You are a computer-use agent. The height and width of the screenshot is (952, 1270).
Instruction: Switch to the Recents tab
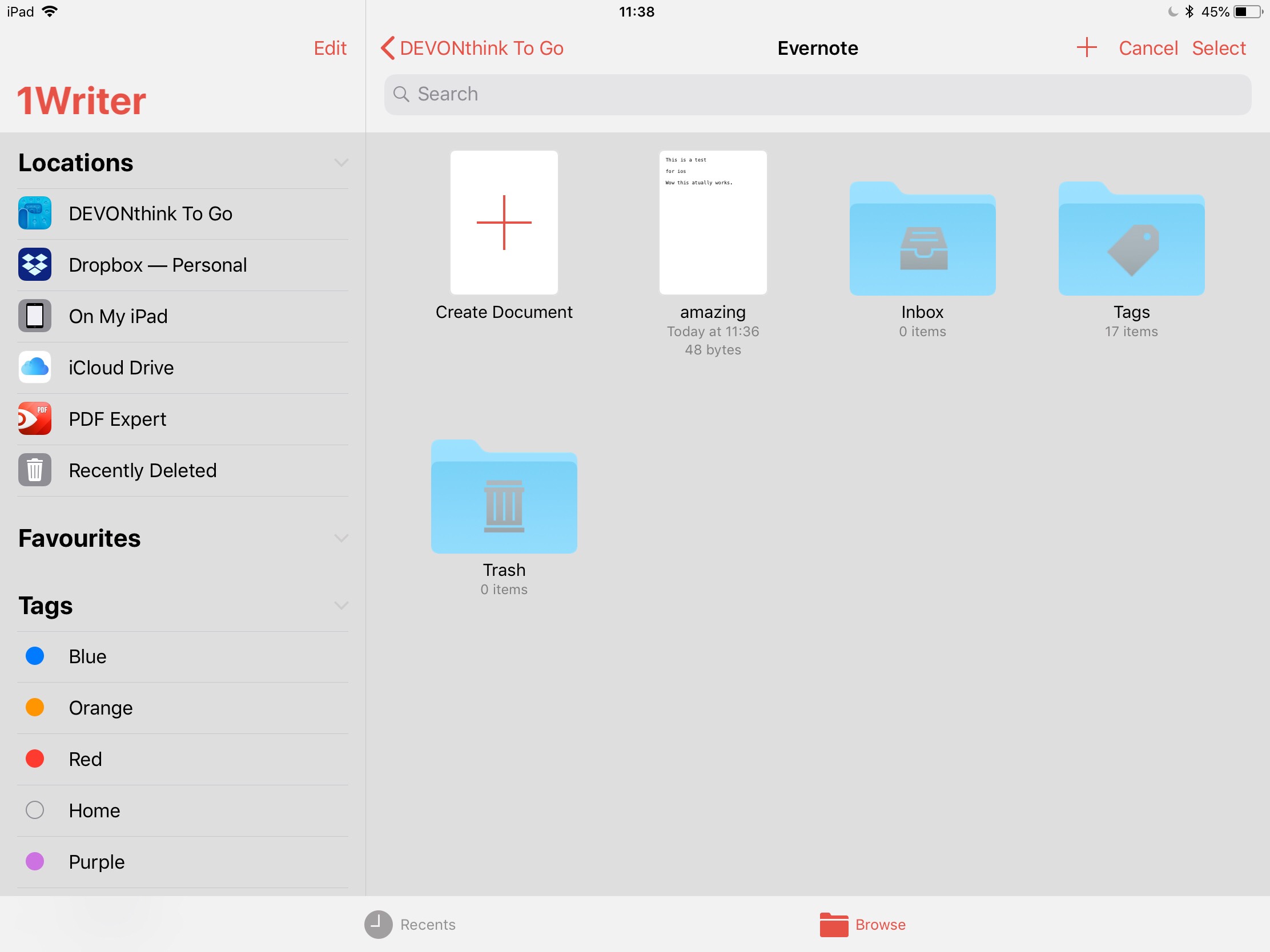[x=410, y=925]
